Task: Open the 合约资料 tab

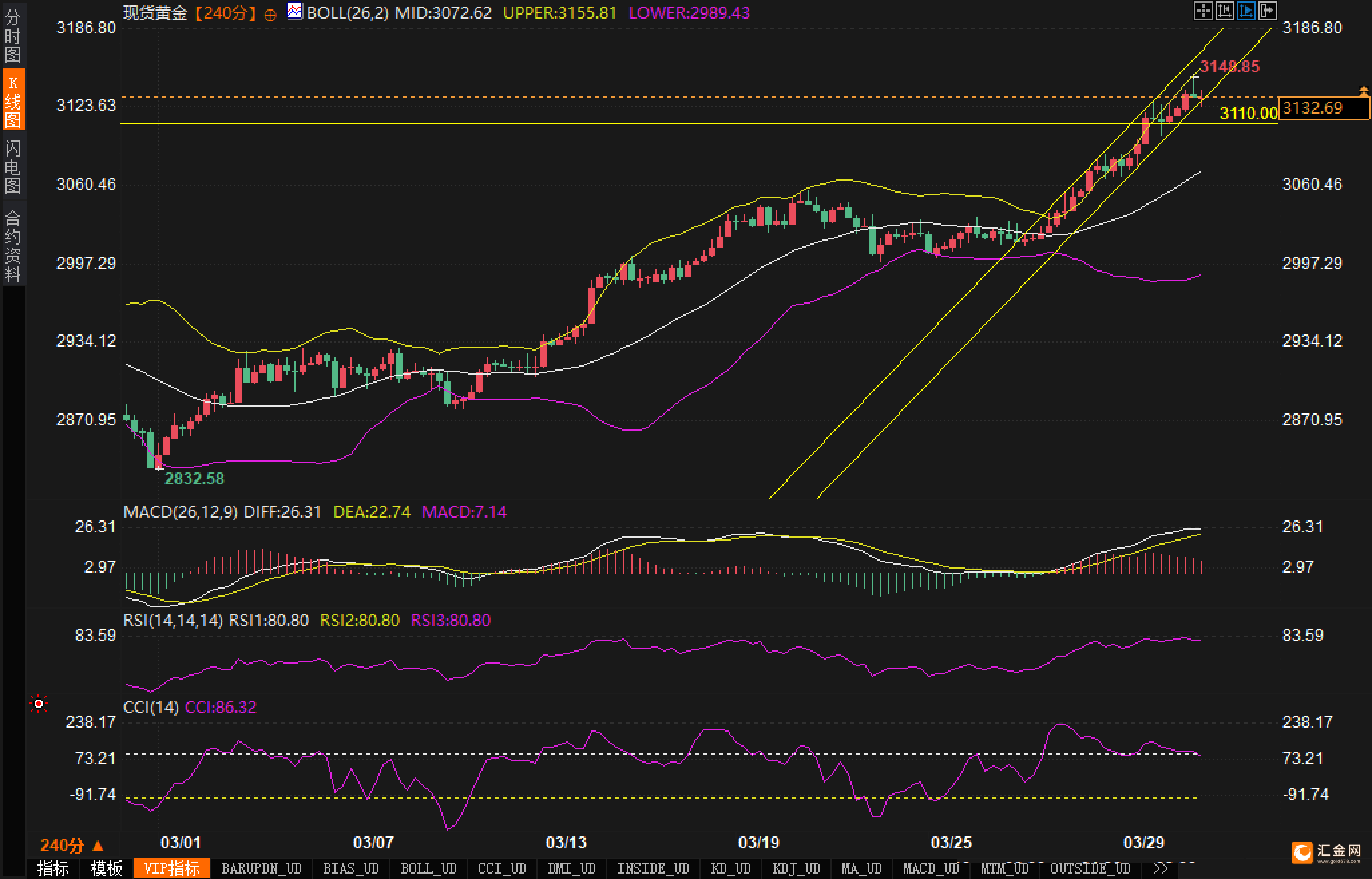Action: [13, 246]
